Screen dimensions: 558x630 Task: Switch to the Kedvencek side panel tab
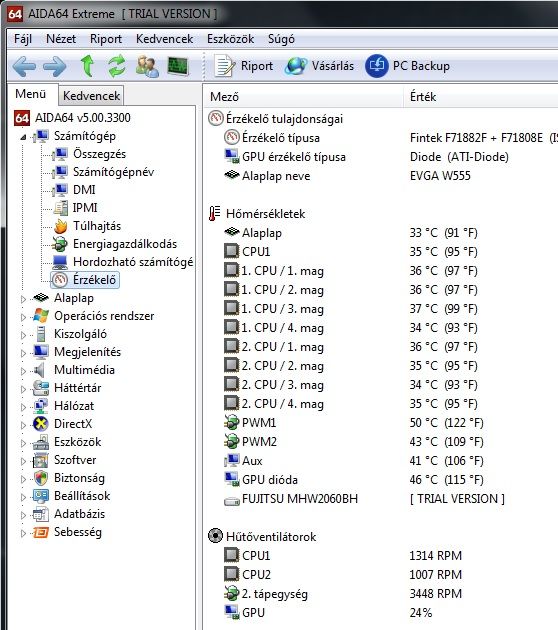[92, 96]
